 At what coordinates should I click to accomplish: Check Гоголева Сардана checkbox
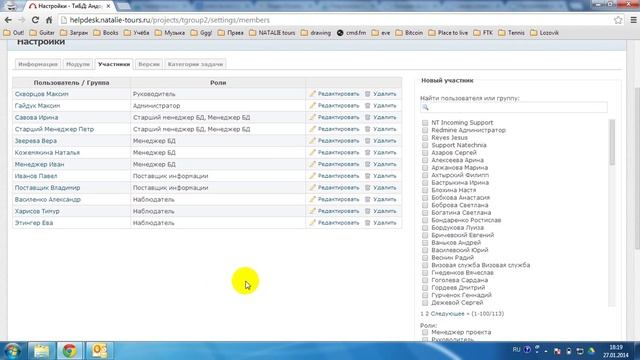[425, 280]
